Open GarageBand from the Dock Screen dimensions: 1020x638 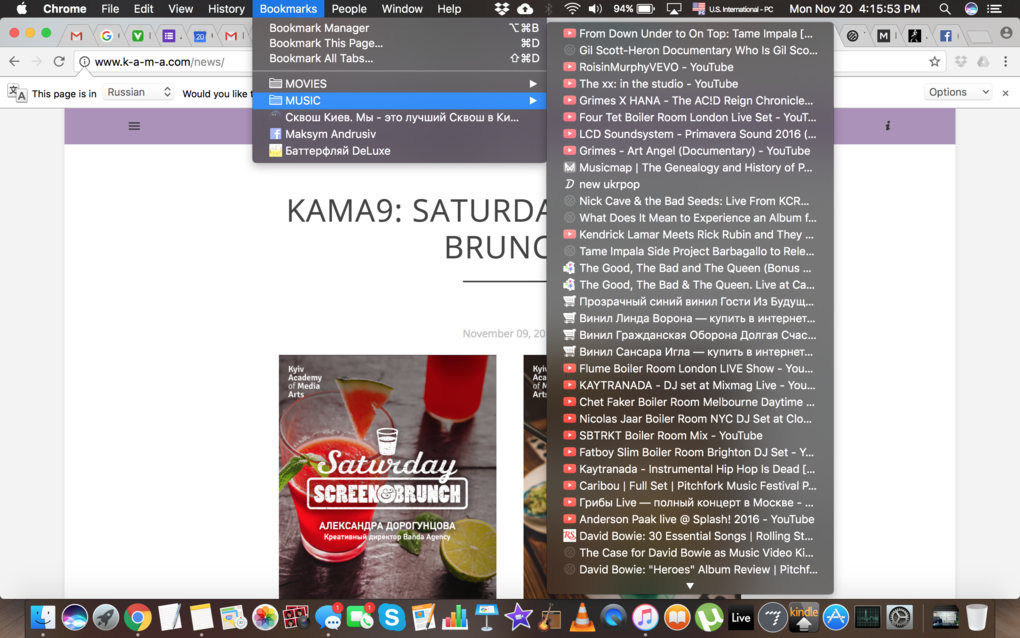550,617
